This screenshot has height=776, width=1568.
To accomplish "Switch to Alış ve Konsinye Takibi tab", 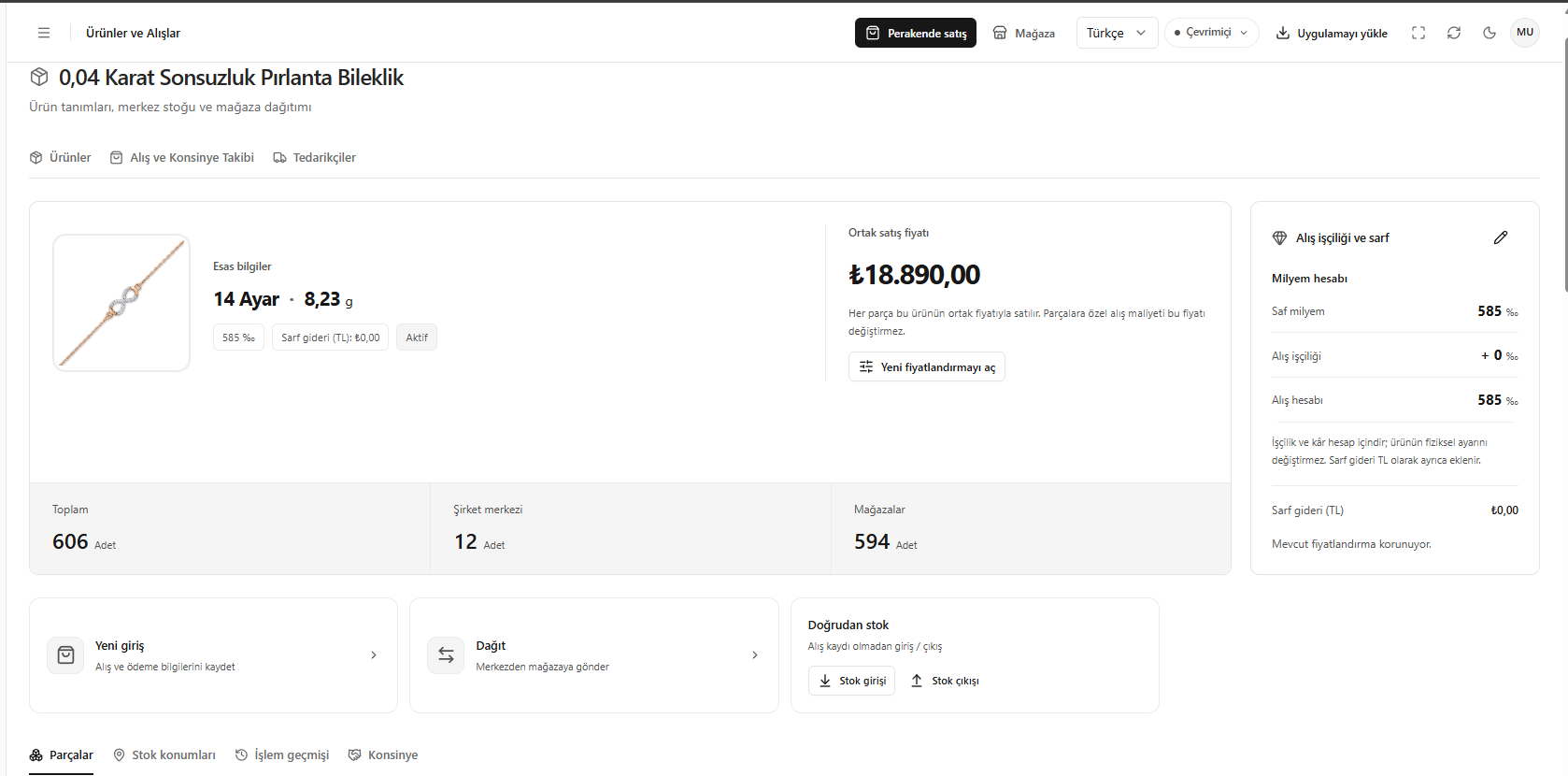I will (182, 158).
